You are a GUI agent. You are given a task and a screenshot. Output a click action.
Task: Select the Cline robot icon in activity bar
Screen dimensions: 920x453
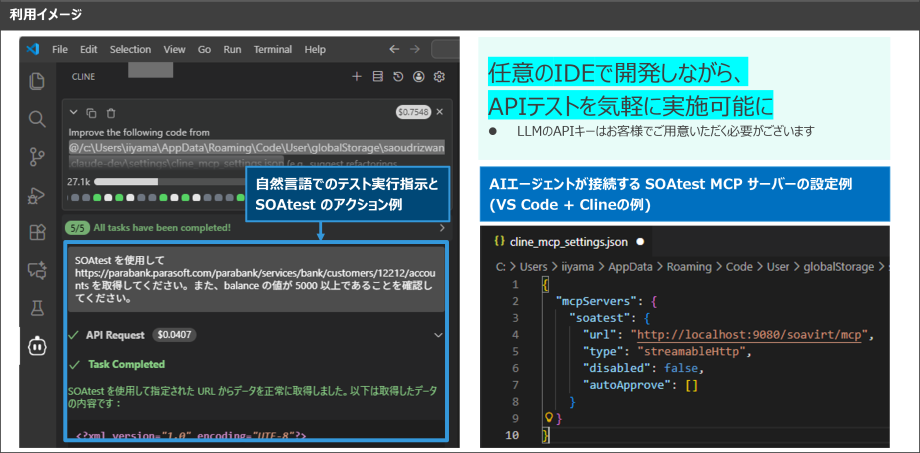(x=37, y=346)
